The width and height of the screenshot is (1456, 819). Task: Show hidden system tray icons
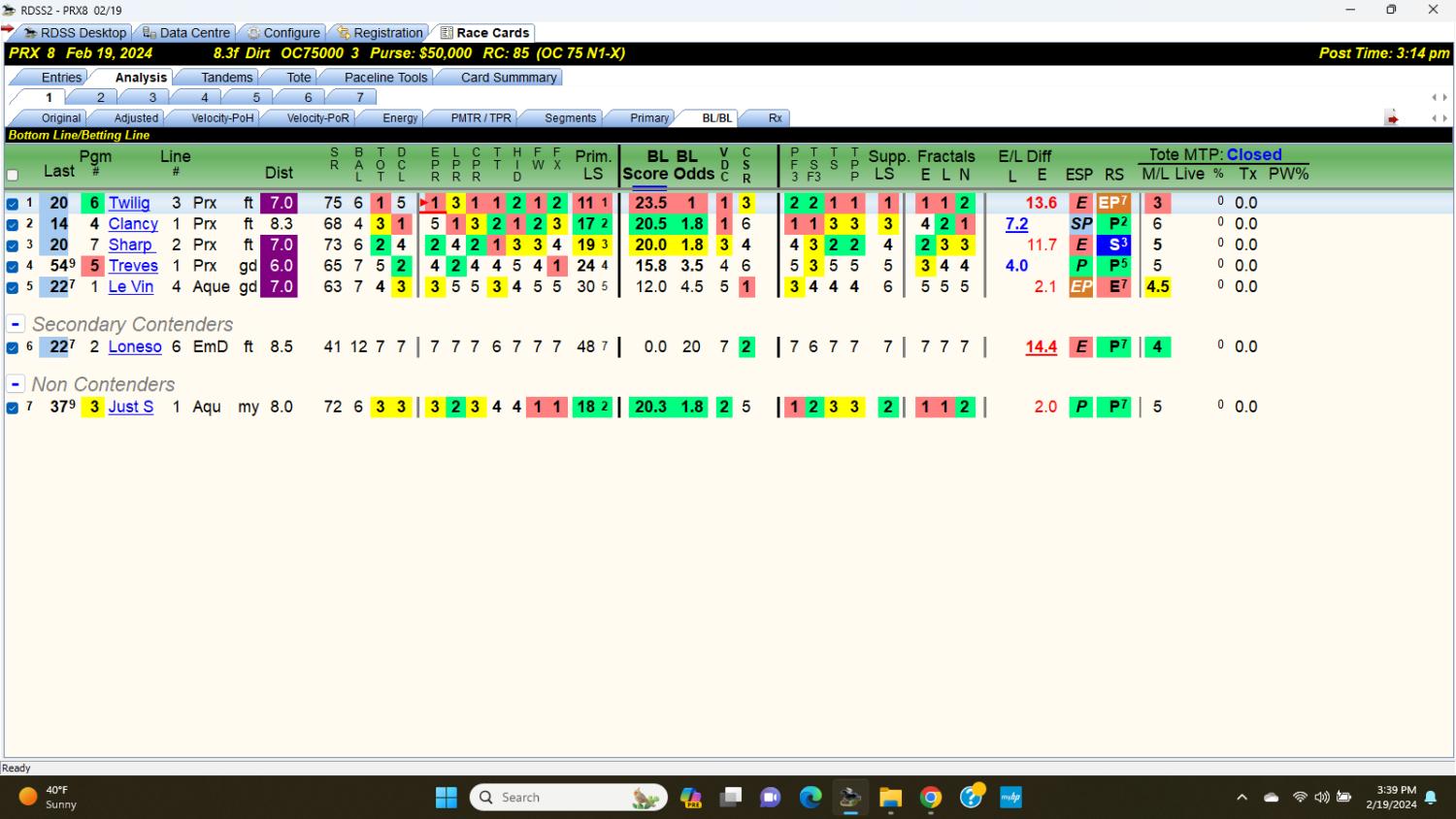coord(1241,798)
